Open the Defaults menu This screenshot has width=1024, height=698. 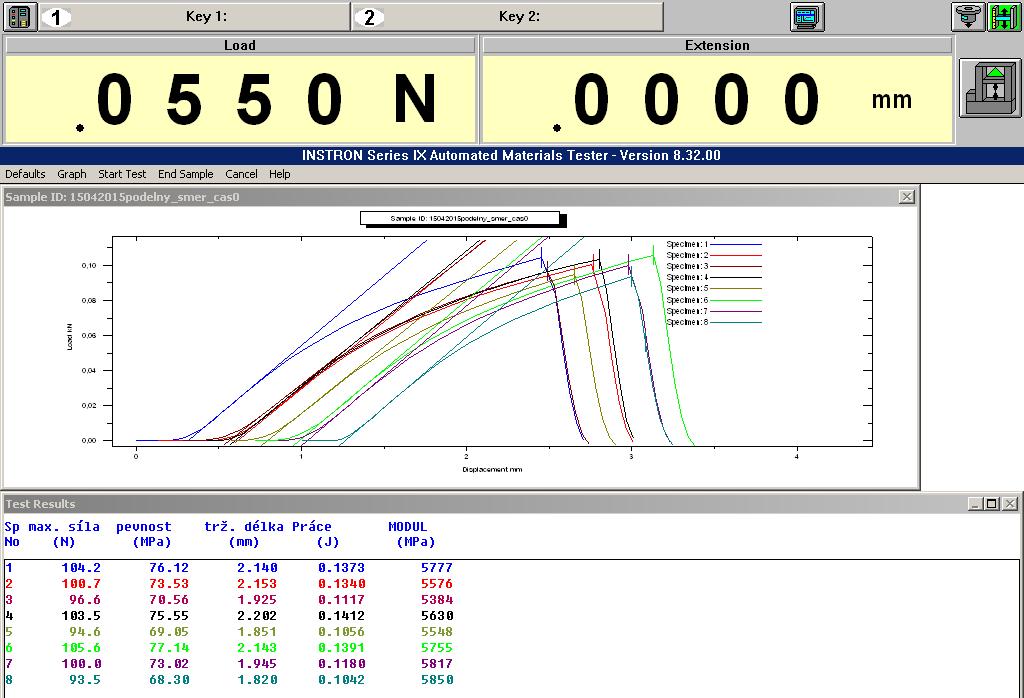(x=25, y=174)
